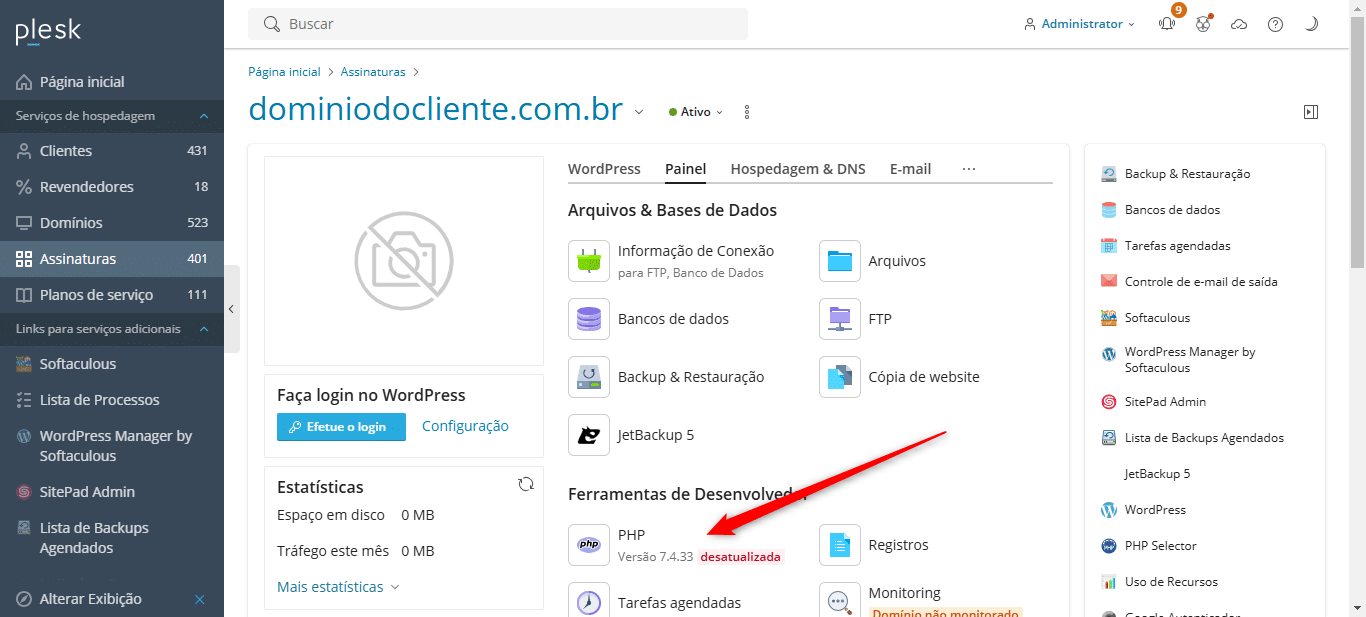Open the notifications bell icon
Image resolution: width=1366 pixels, height=617 pixels.
pos(1167,24)
